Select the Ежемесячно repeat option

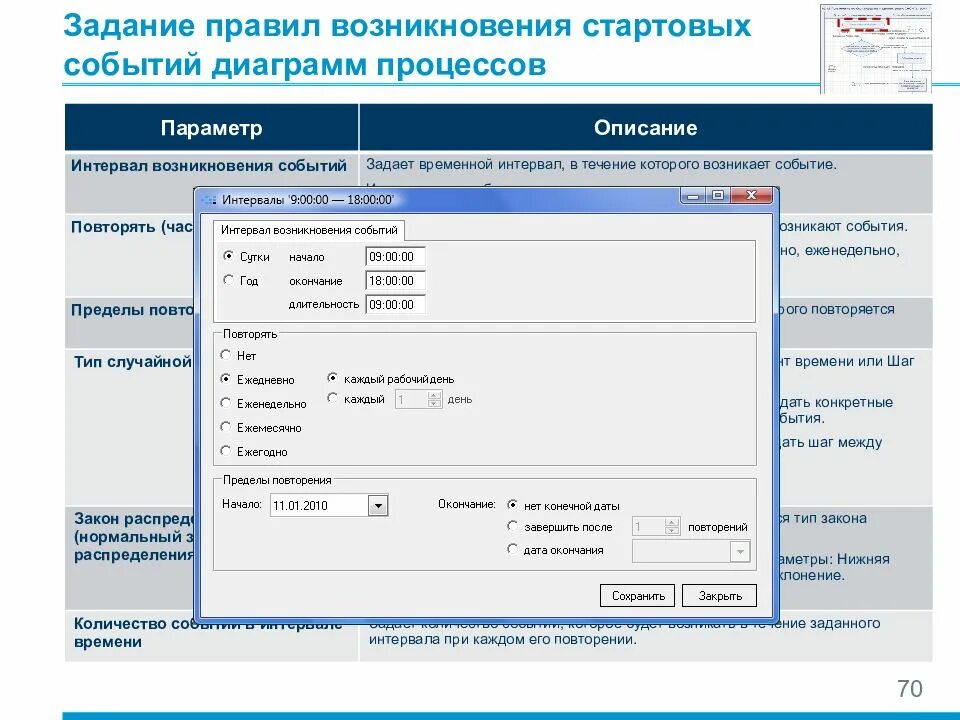(x=225, y=427)
